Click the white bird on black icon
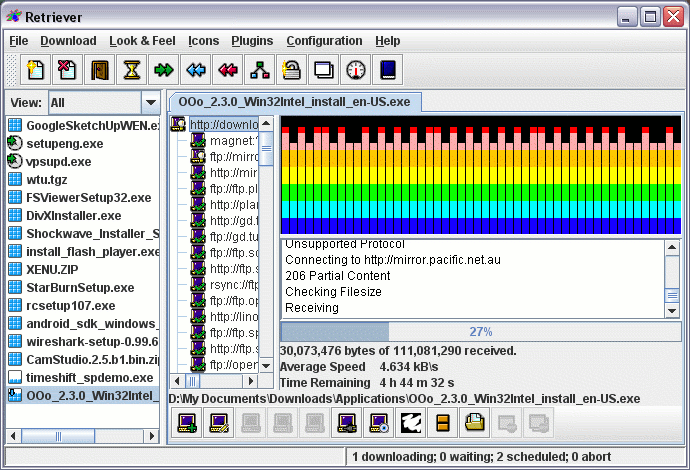This screenshot has width=690, height=470. 411,423
